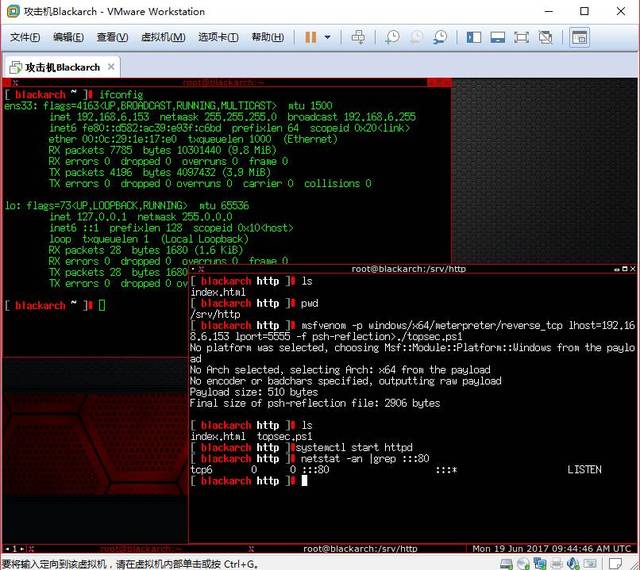This screenshot has height=570, width=640.
Task: Click the sound card status icon
Action: click(573, 564)
